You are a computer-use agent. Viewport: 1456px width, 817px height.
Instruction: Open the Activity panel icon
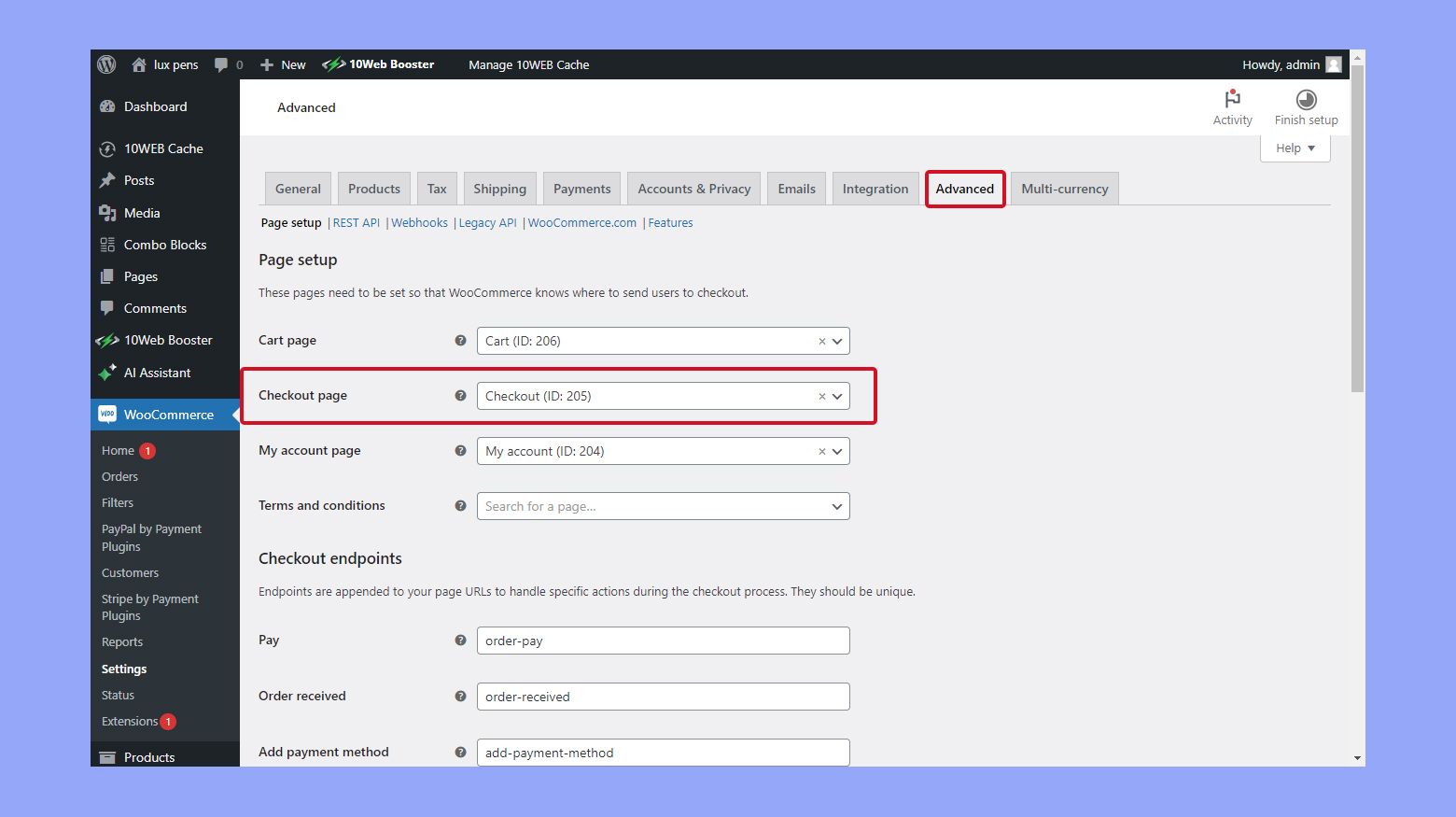(1232, 99)
